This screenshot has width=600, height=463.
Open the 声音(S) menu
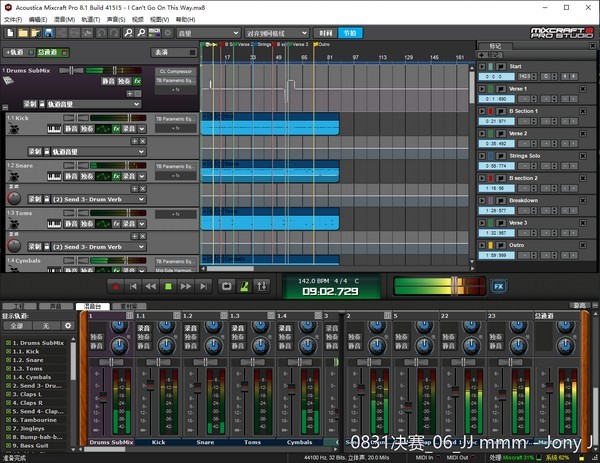115,19
